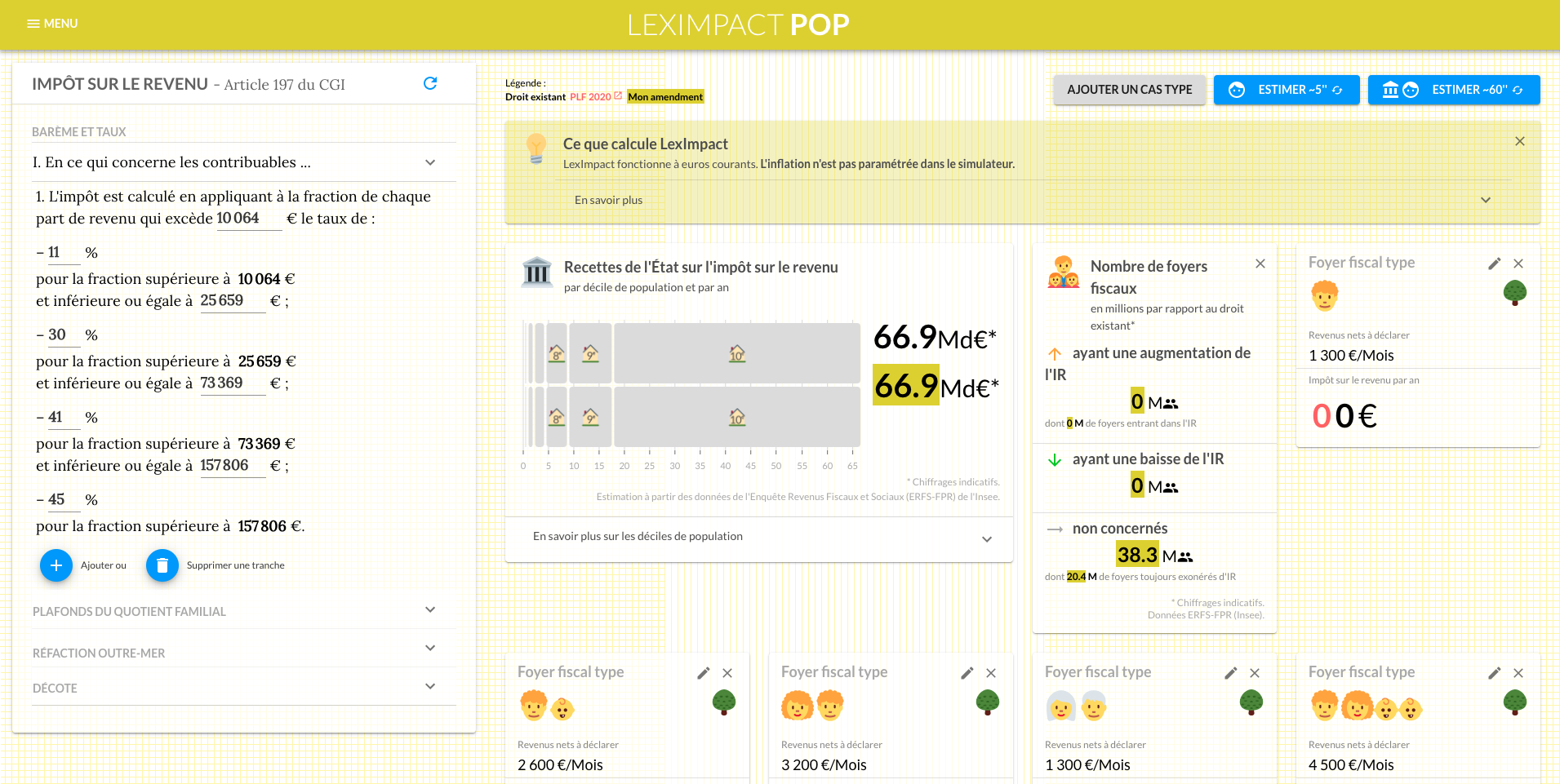Expand 'I. En ce qui concerne les contribuables' dropdown
Screen dimensions: 1560x784
click(x=243, y=162)
